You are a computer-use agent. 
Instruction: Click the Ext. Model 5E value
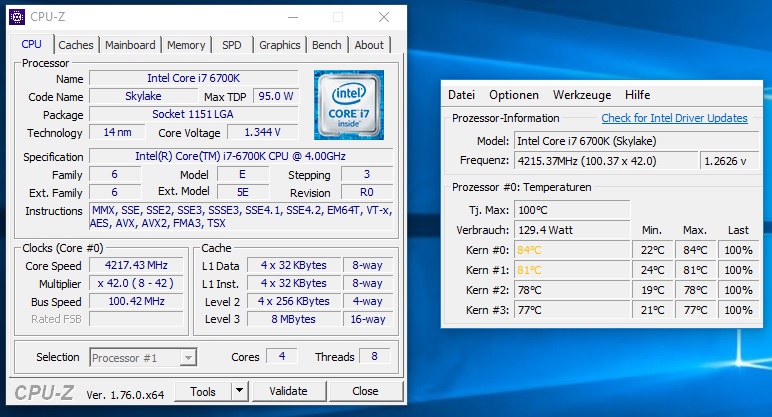coord(243,192)
